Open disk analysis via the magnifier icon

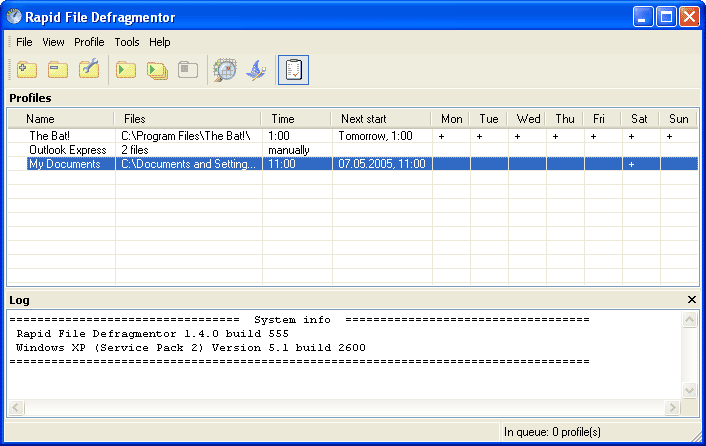[225, 70]
